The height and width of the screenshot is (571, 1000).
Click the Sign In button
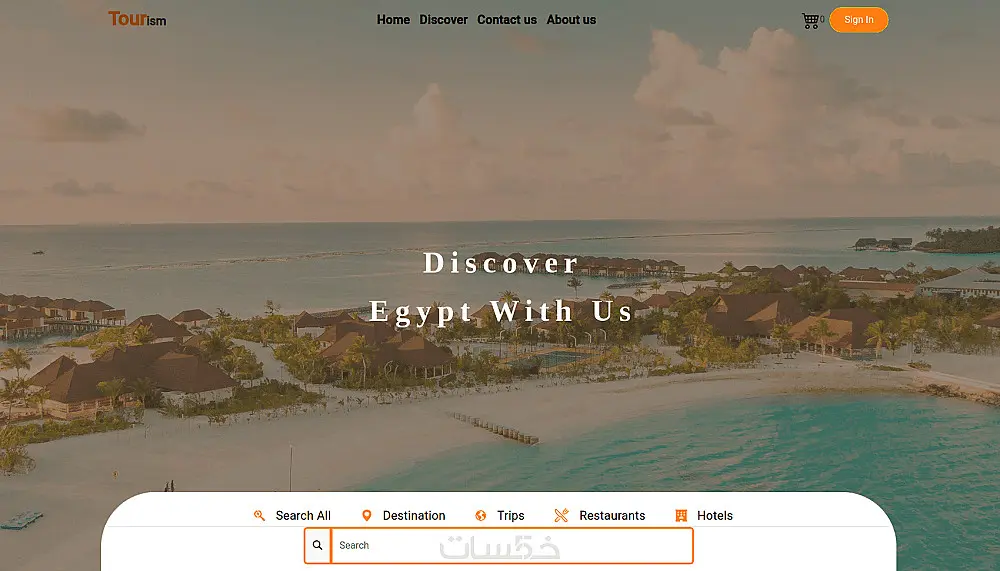click(x=858, y=20)
